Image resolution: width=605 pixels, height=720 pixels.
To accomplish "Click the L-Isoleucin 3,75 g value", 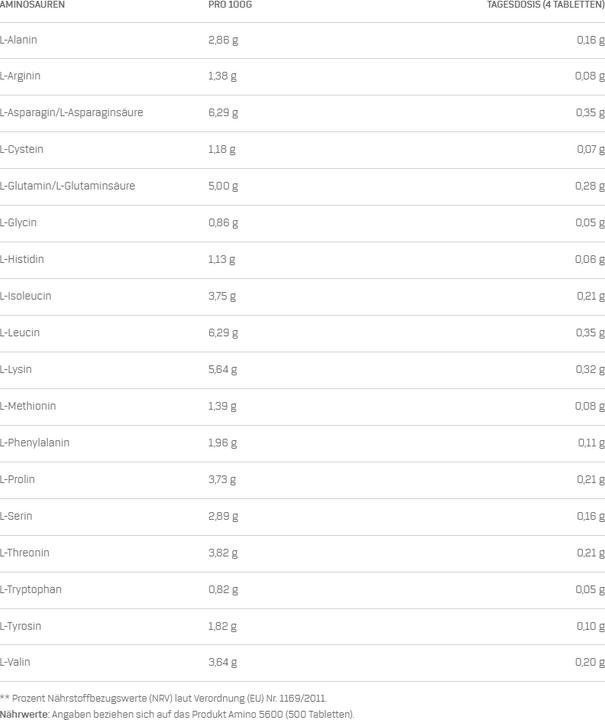I will pos(222,296).
